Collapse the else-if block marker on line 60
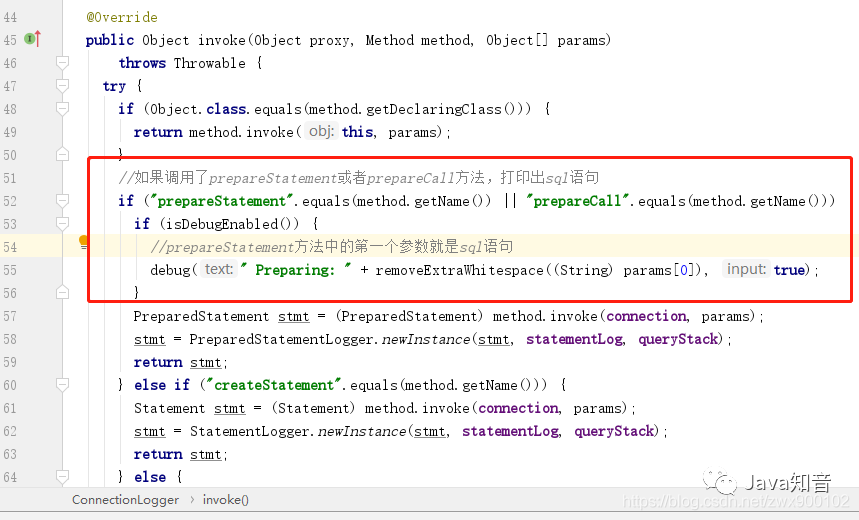Image resolution: width=859 pixels, height=520 pixels. (x=62, y=385)
